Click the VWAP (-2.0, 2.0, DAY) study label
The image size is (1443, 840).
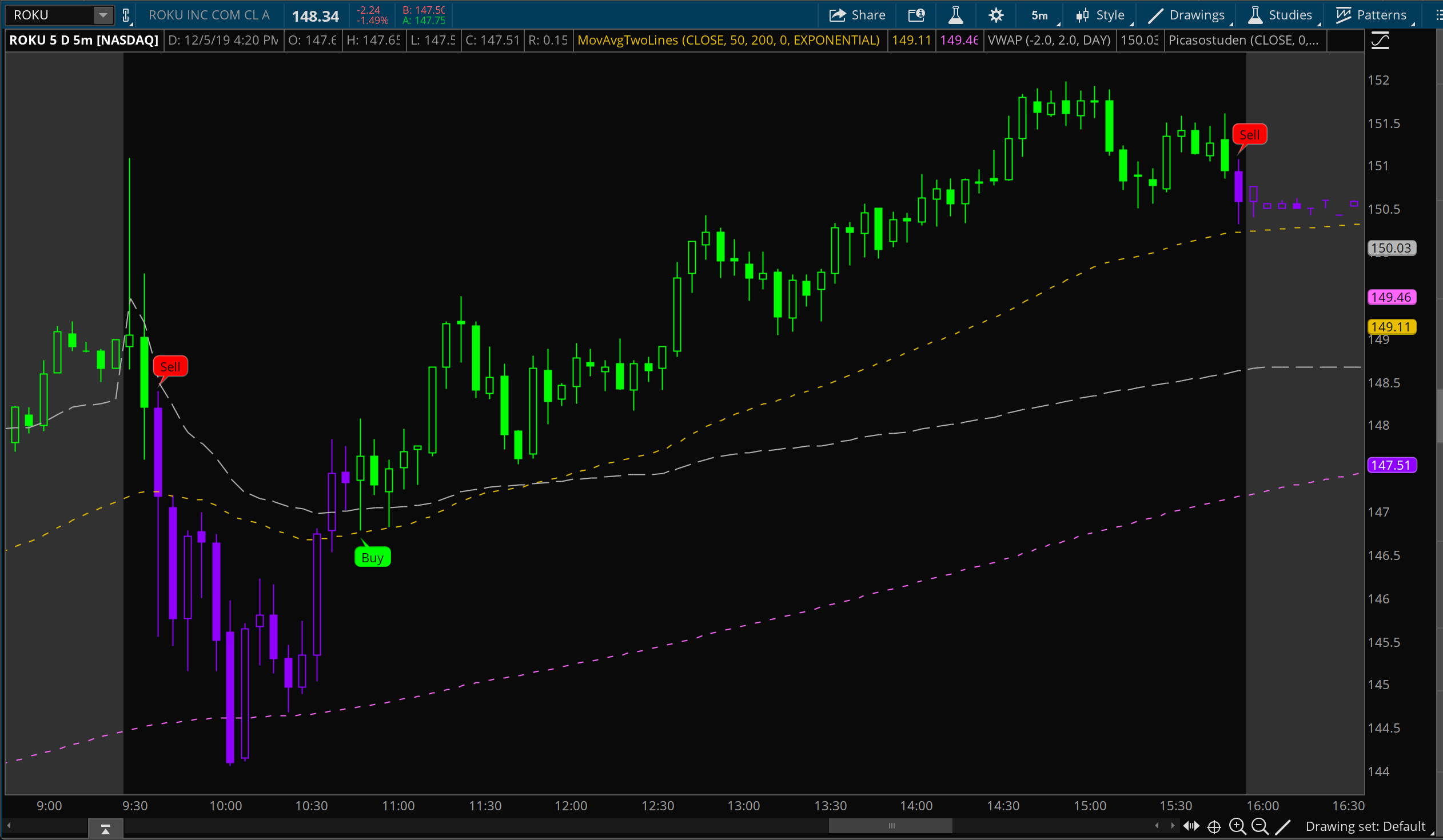coord(1049,41)
